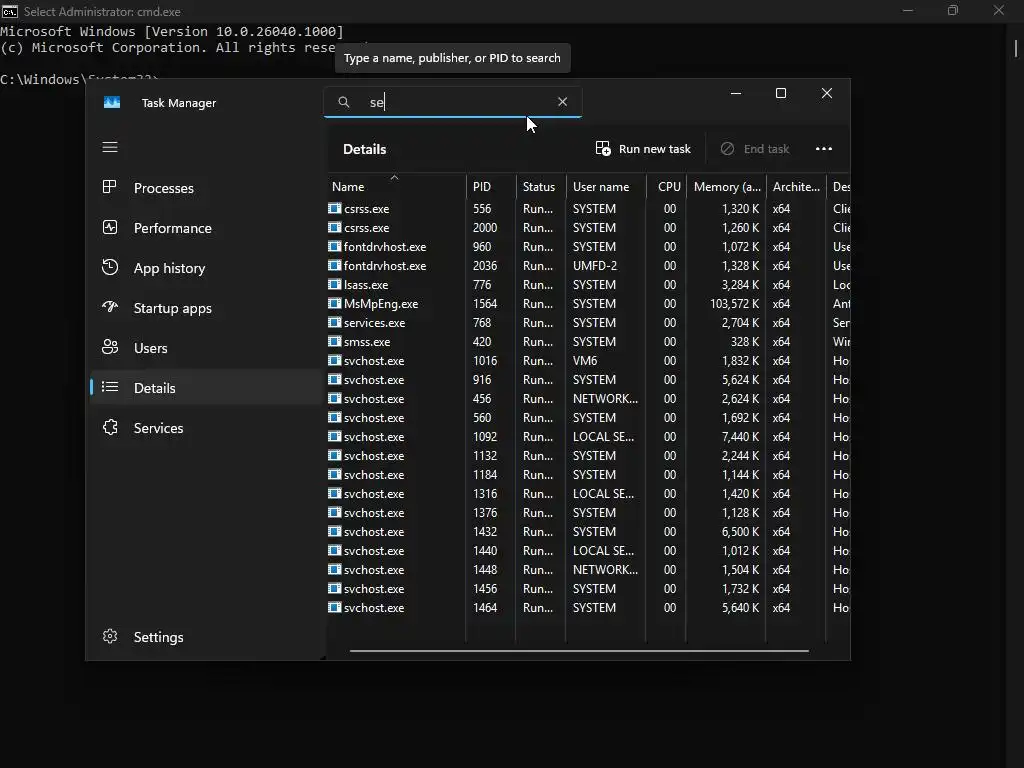Sort by the Status column header
1024x768 pixels.
click(x=540, y=187)
